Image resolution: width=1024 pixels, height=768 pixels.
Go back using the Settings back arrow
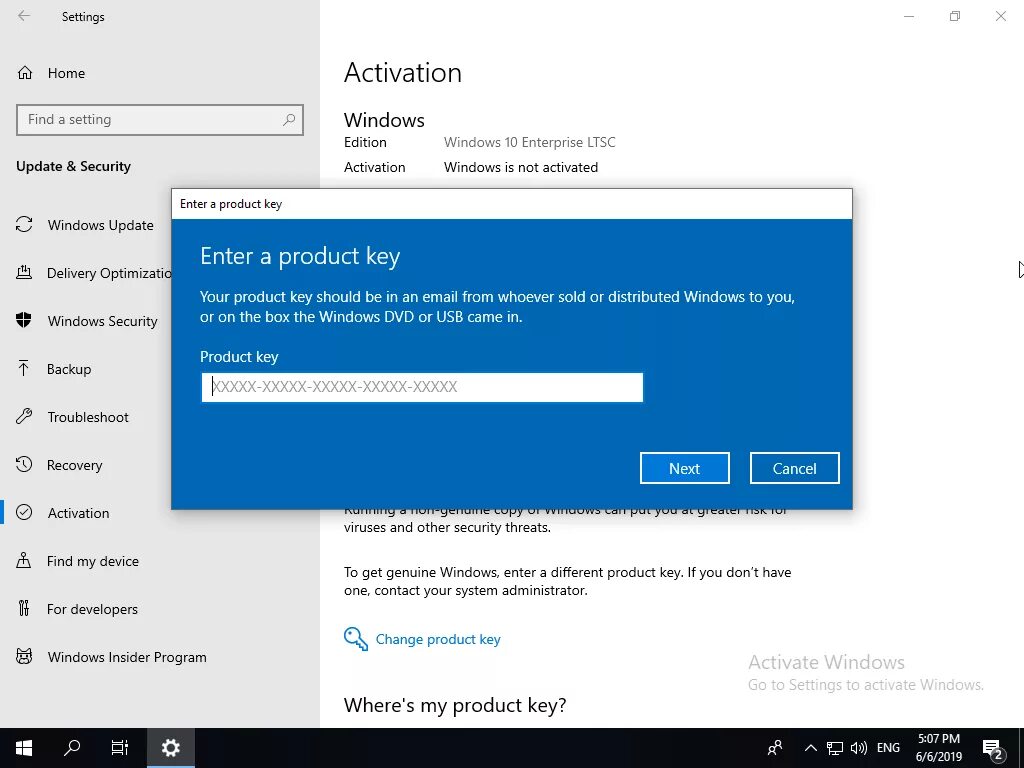pyautogui.click(x=24, y=16)
